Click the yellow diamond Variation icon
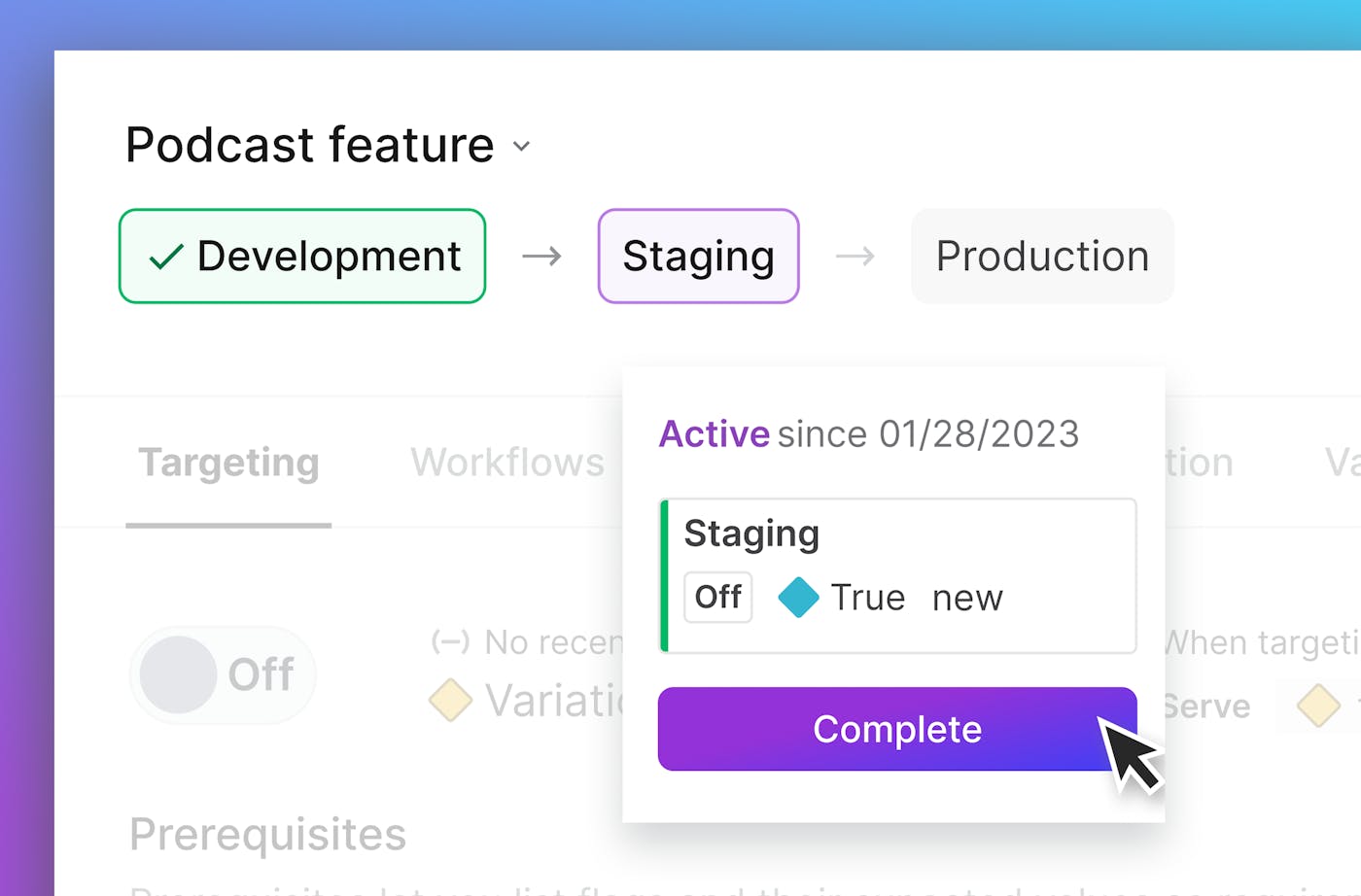The width and height of the screenshot is (1361, 896). pos(450,700)
